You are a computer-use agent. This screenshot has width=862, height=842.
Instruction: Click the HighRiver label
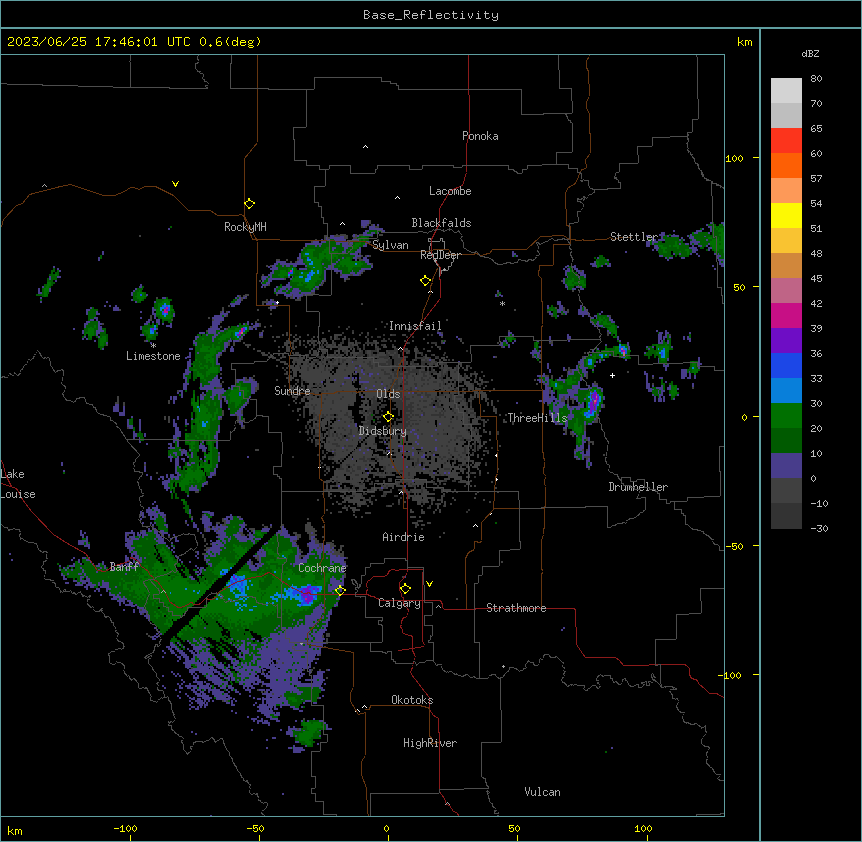coord(430,743)
